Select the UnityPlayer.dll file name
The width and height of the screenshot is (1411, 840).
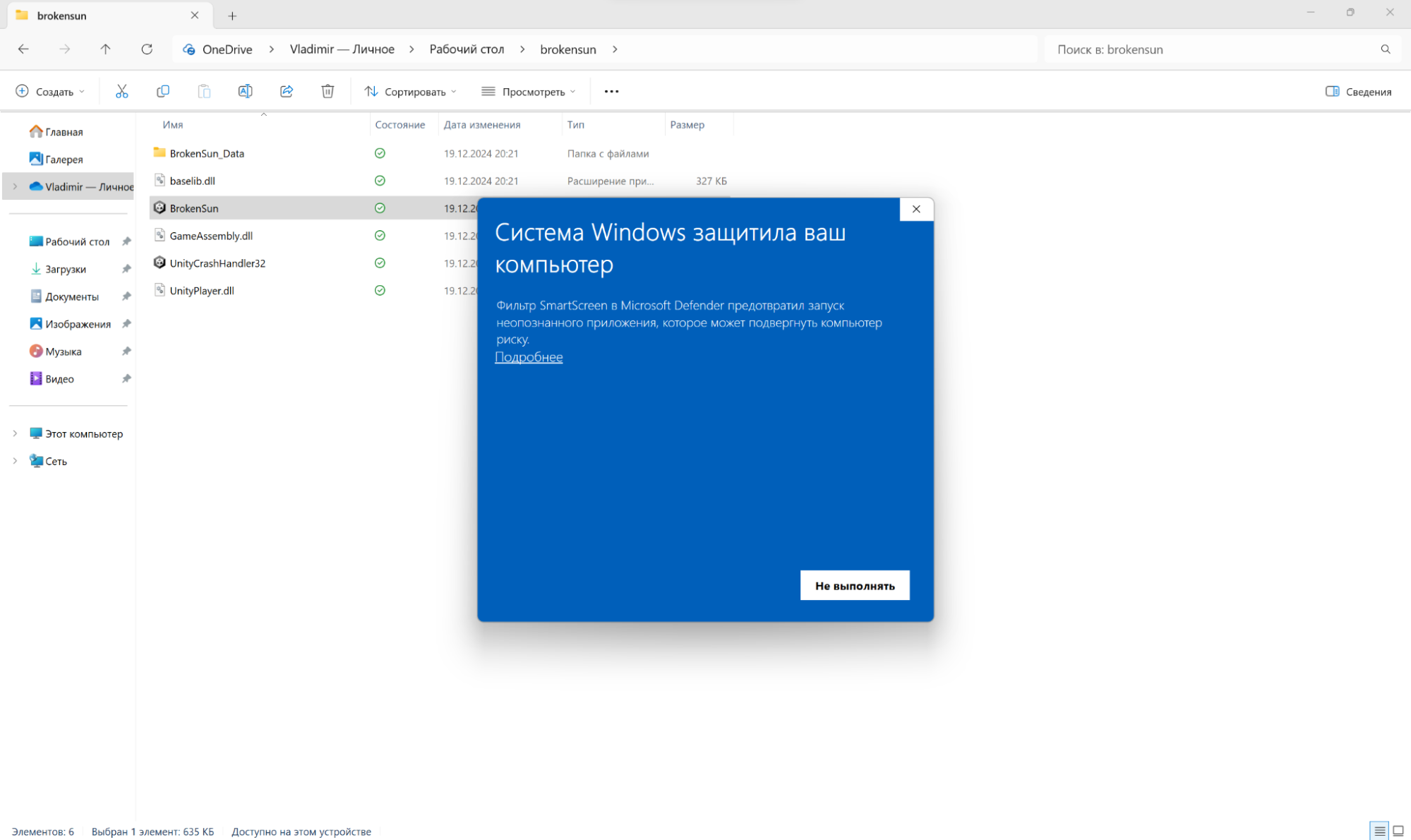click(x=202, y=291)
